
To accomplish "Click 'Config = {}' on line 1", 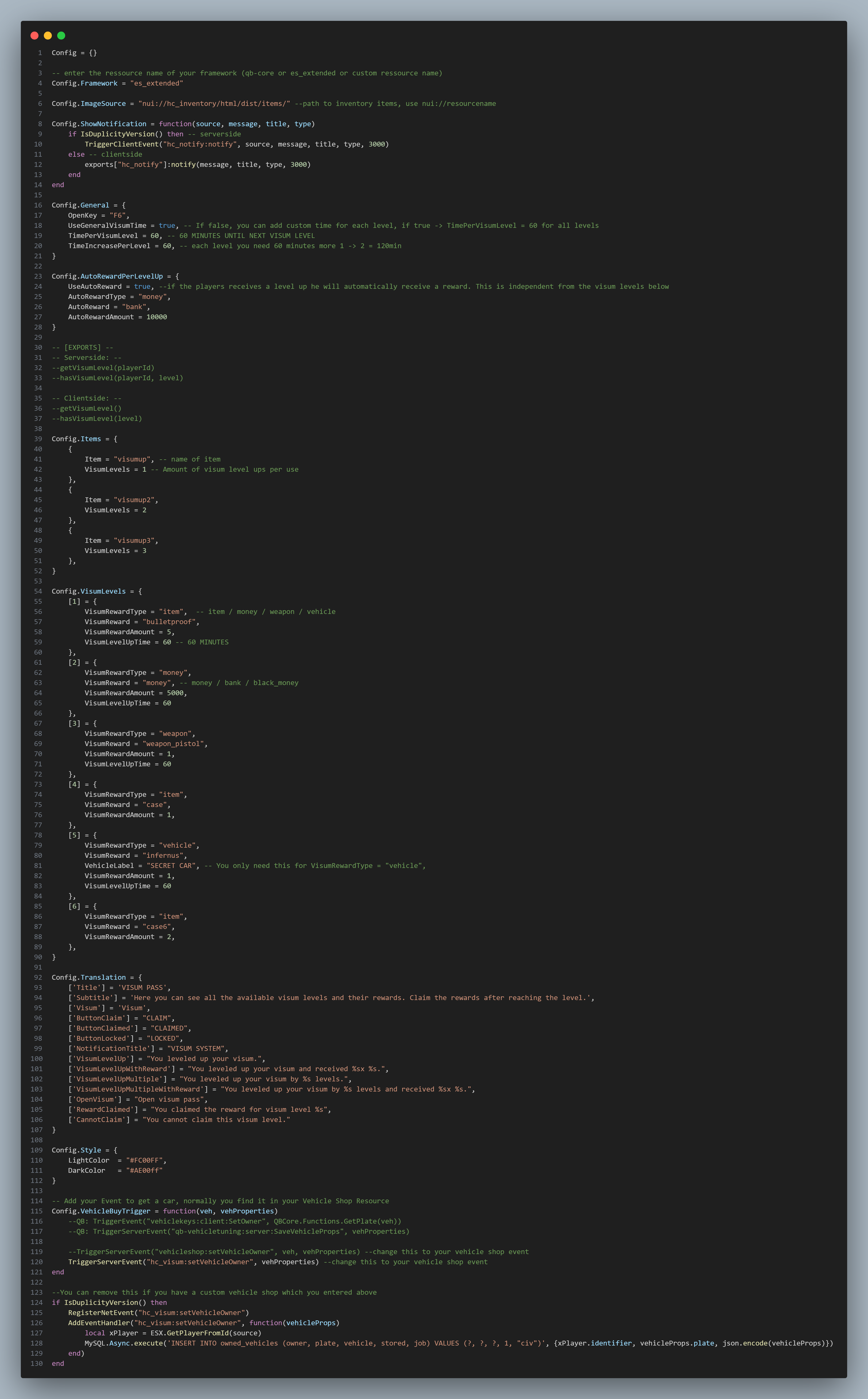I will tap(74, 53).
